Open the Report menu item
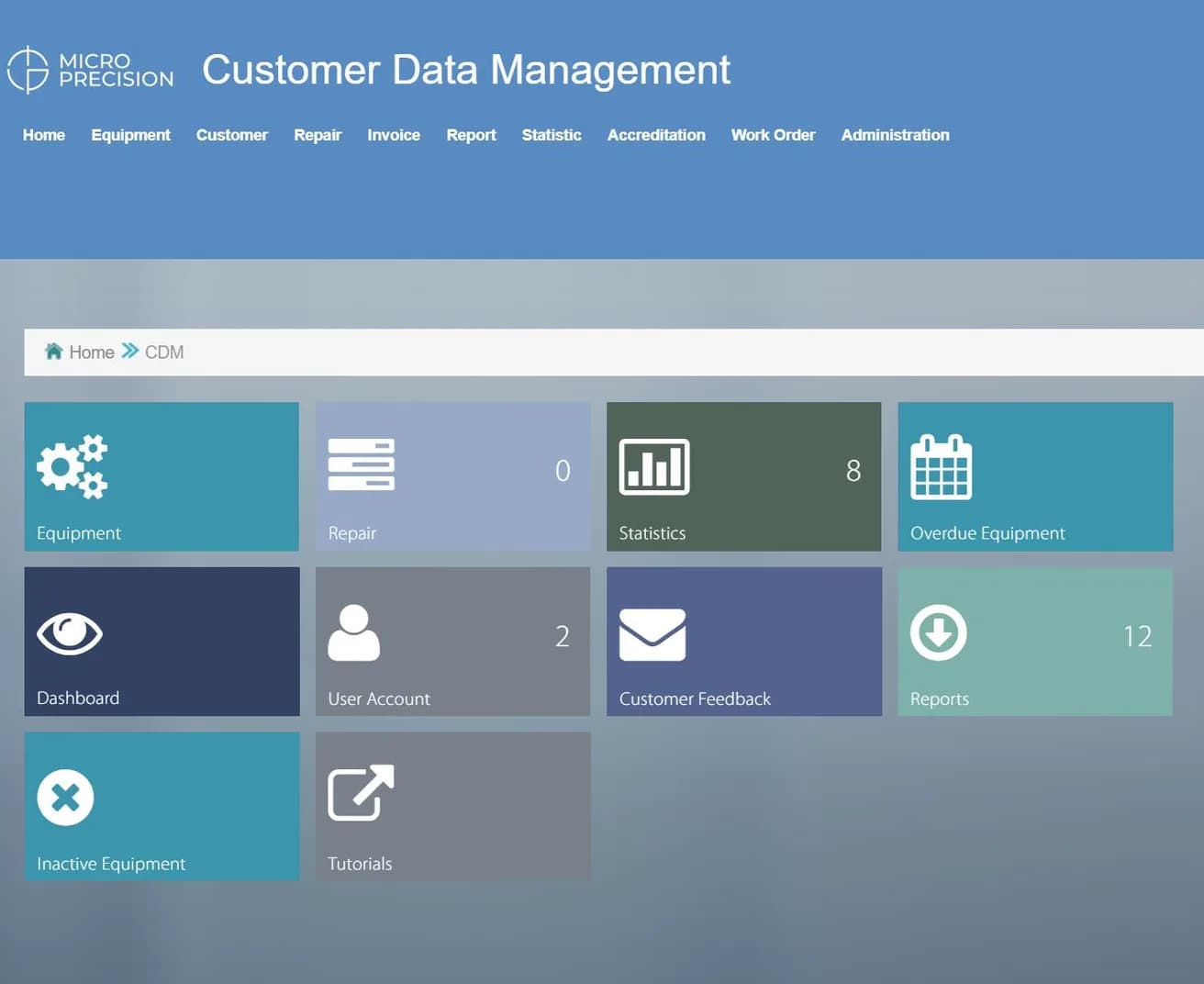1204x984 pixels. [x=472, y=135]
